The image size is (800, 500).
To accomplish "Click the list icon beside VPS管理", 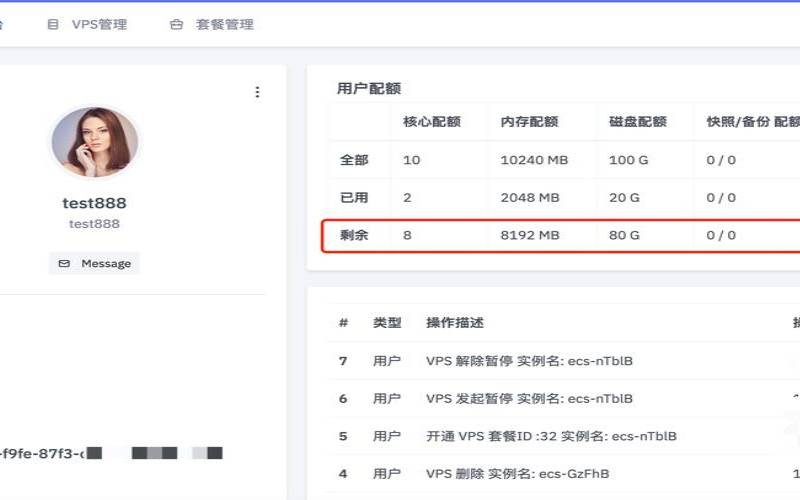I will tap(53, 24).
